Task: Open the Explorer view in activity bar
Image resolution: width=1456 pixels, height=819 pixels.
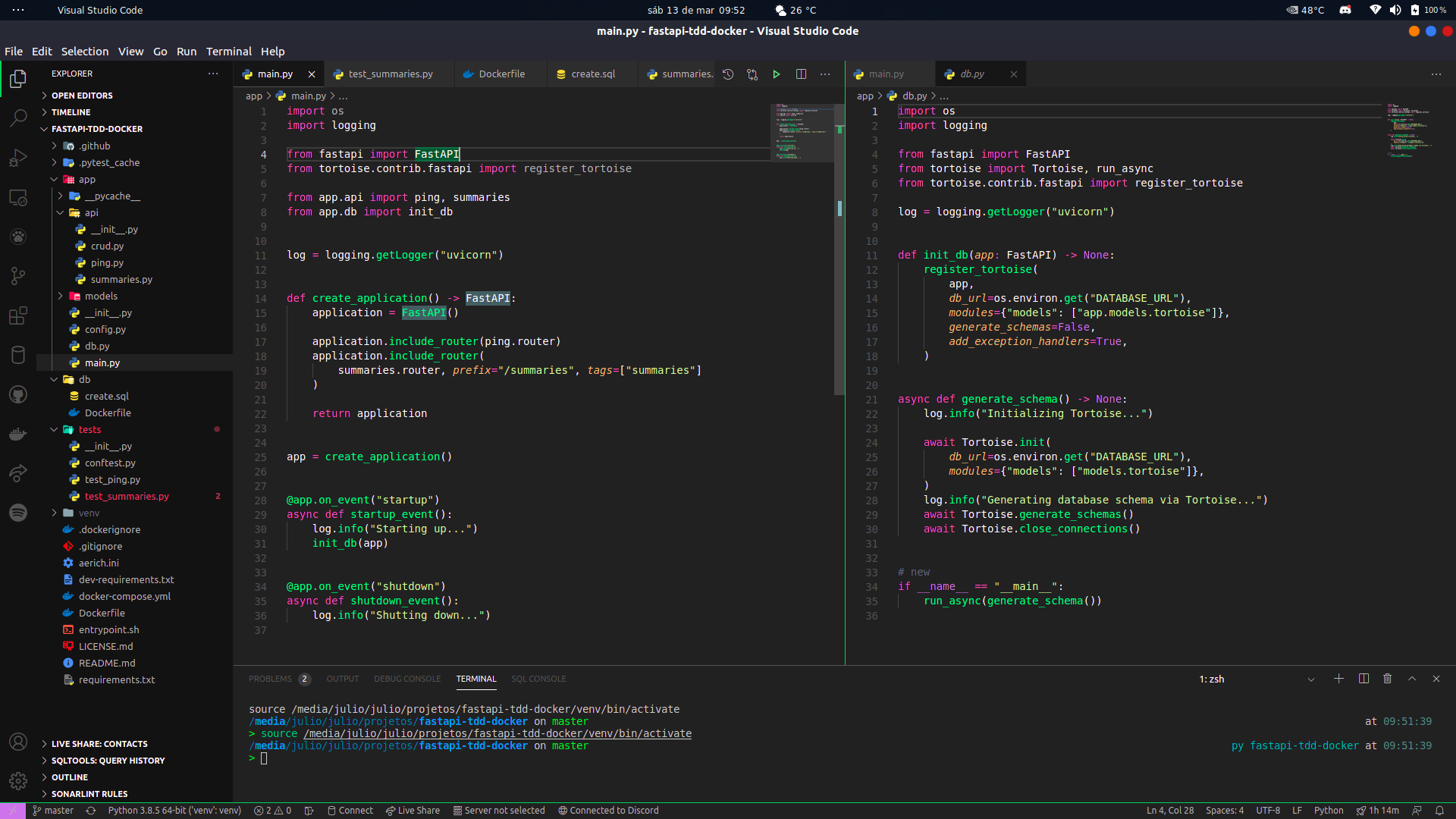Action: (x=18, y=79)
